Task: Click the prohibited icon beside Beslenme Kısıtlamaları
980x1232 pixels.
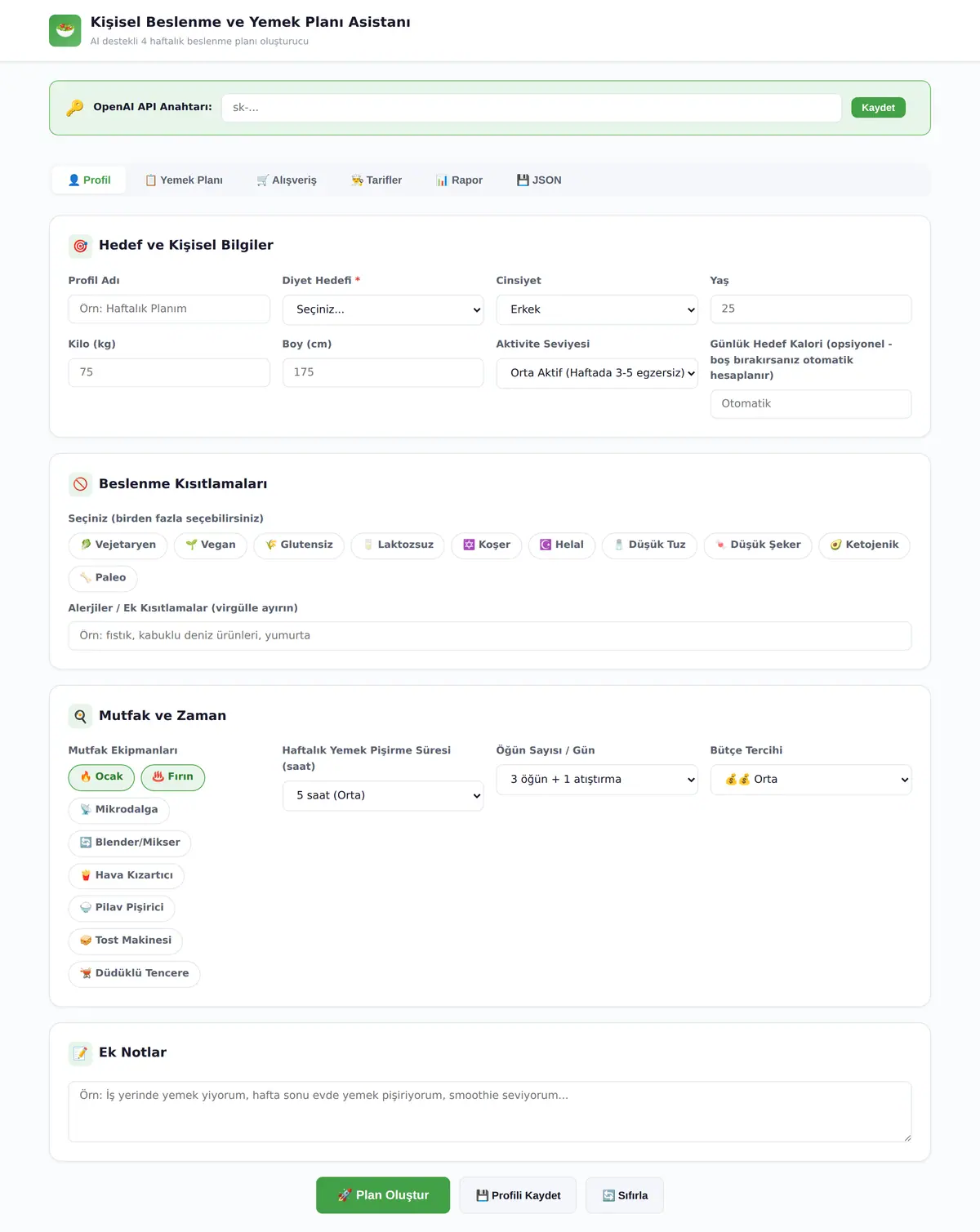Action: (x=80, y=484)
